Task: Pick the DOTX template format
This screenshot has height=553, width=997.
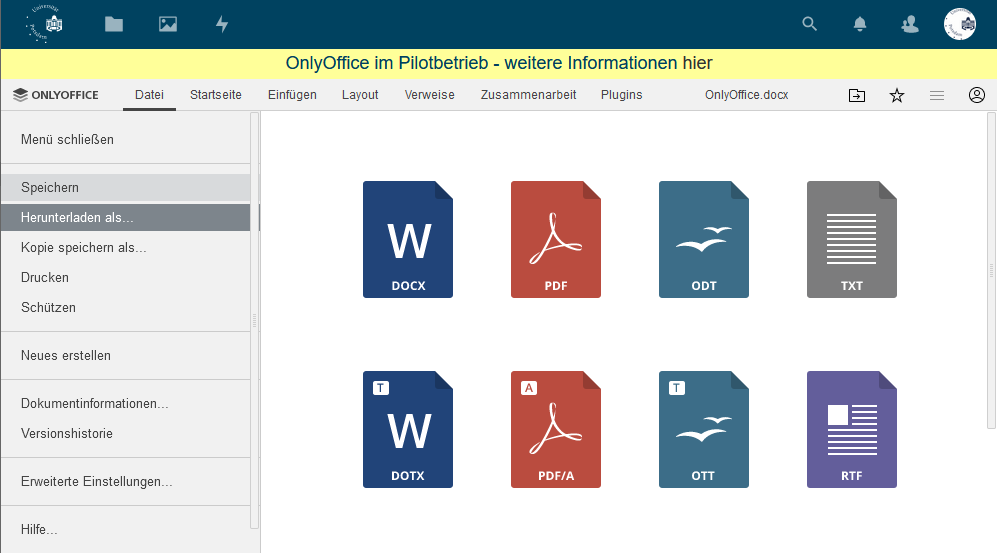Action: [408, 430]
